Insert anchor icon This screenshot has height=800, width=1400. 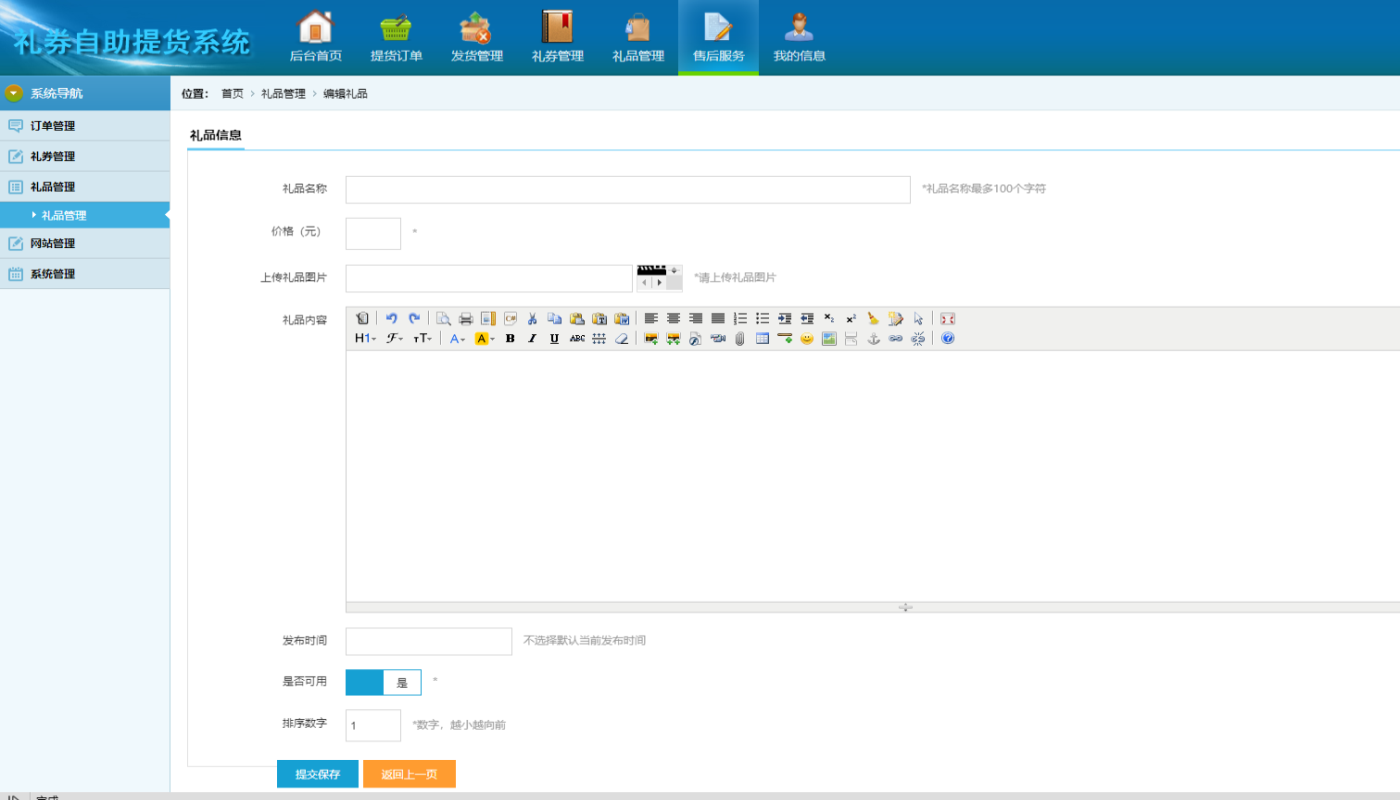[x=873, y=339]
